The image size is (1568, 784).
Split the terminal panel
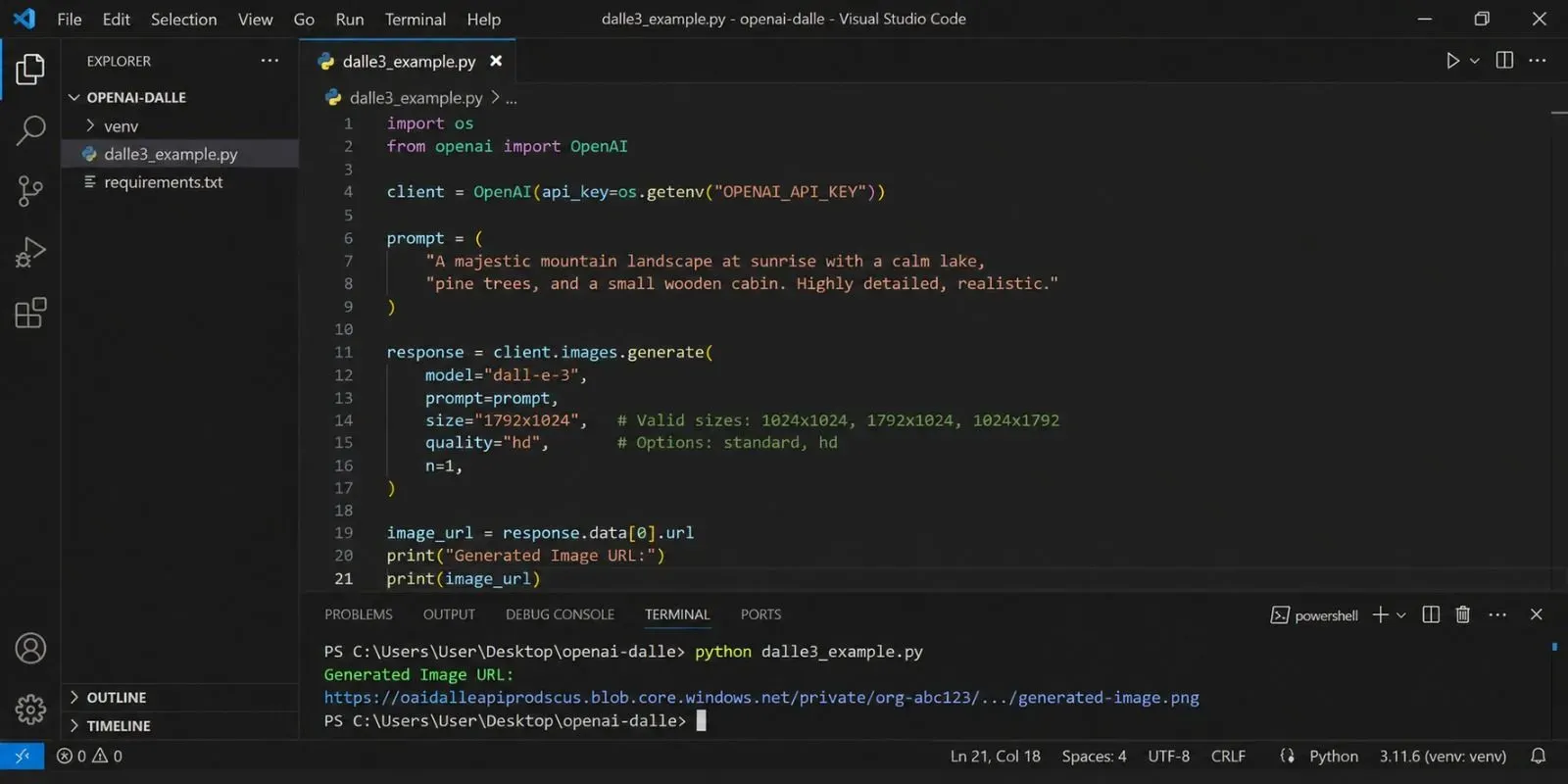[x=1431, y=614]
